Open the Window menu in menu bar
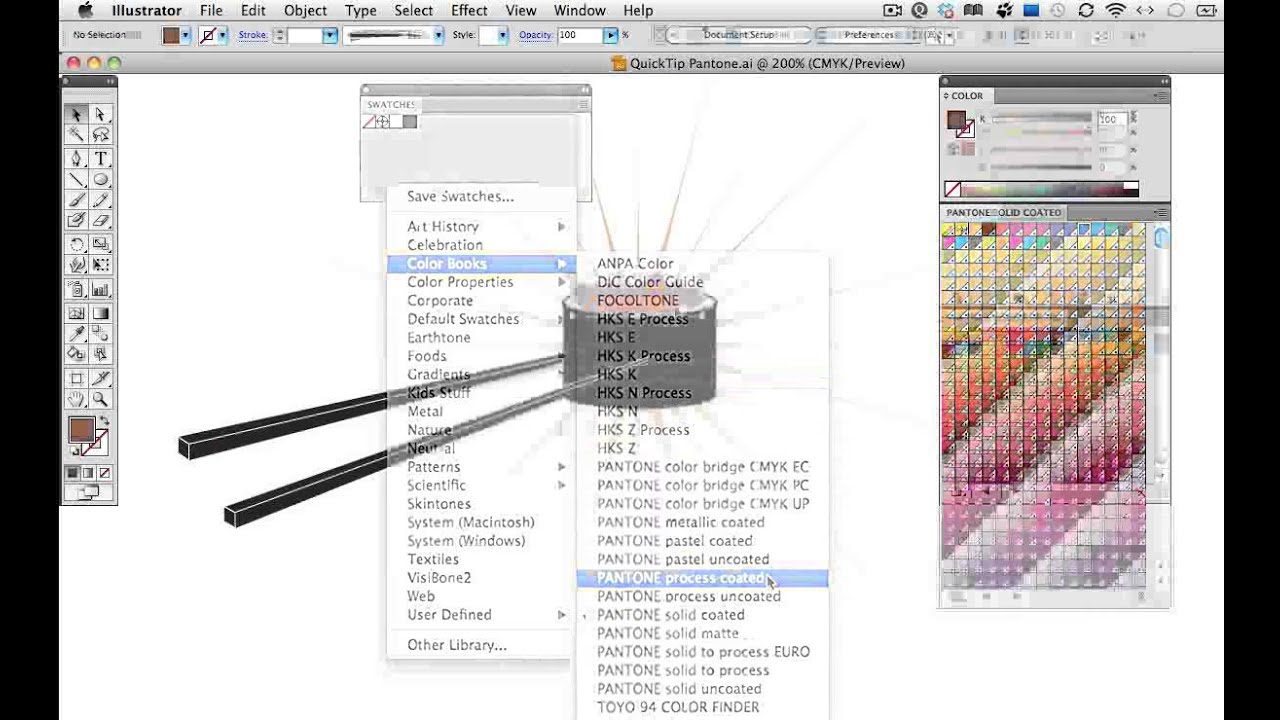 point(579,10)
